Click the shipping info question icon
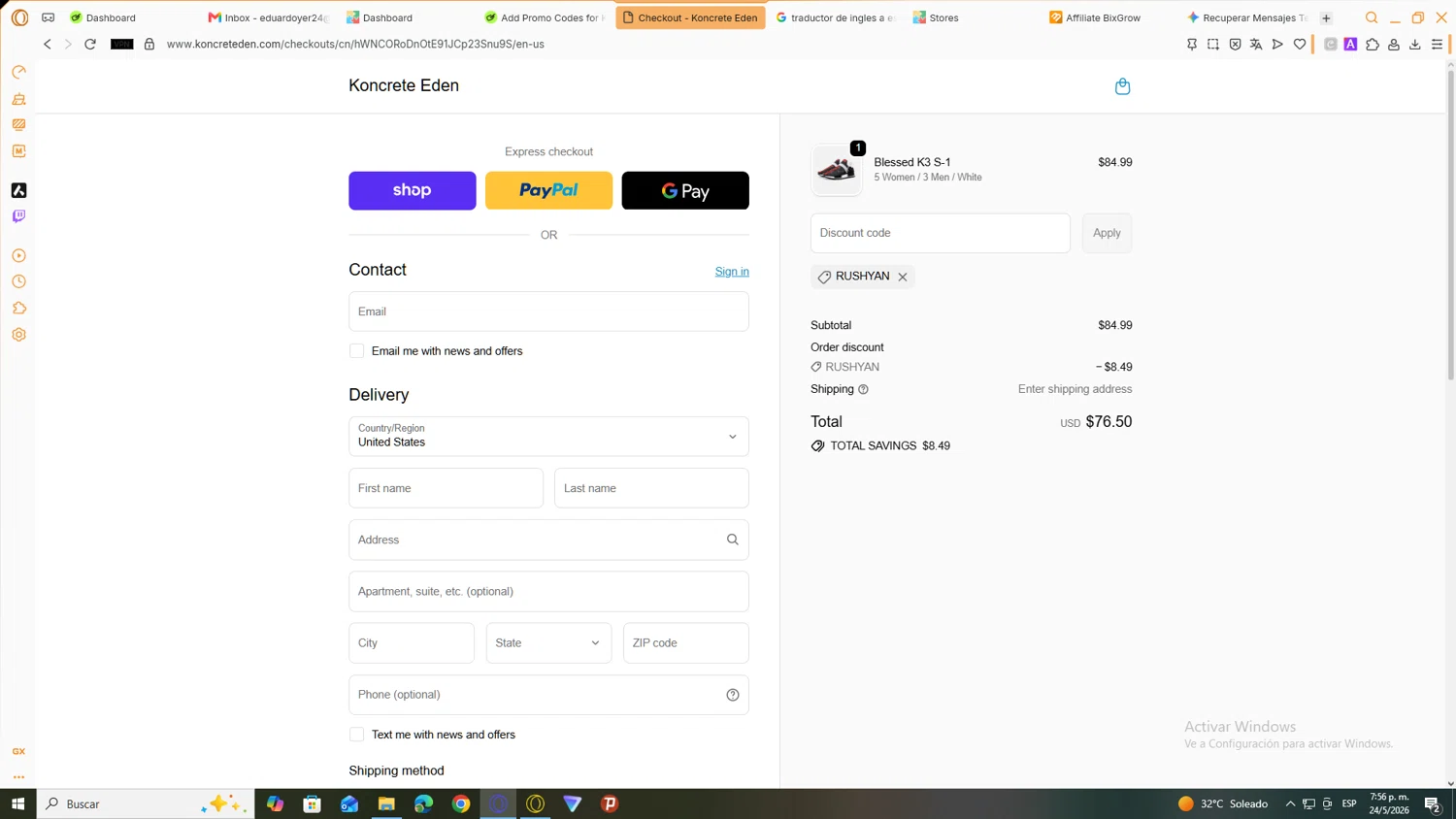The height and width of the screenshot is (819, 1456). [863, 389]
